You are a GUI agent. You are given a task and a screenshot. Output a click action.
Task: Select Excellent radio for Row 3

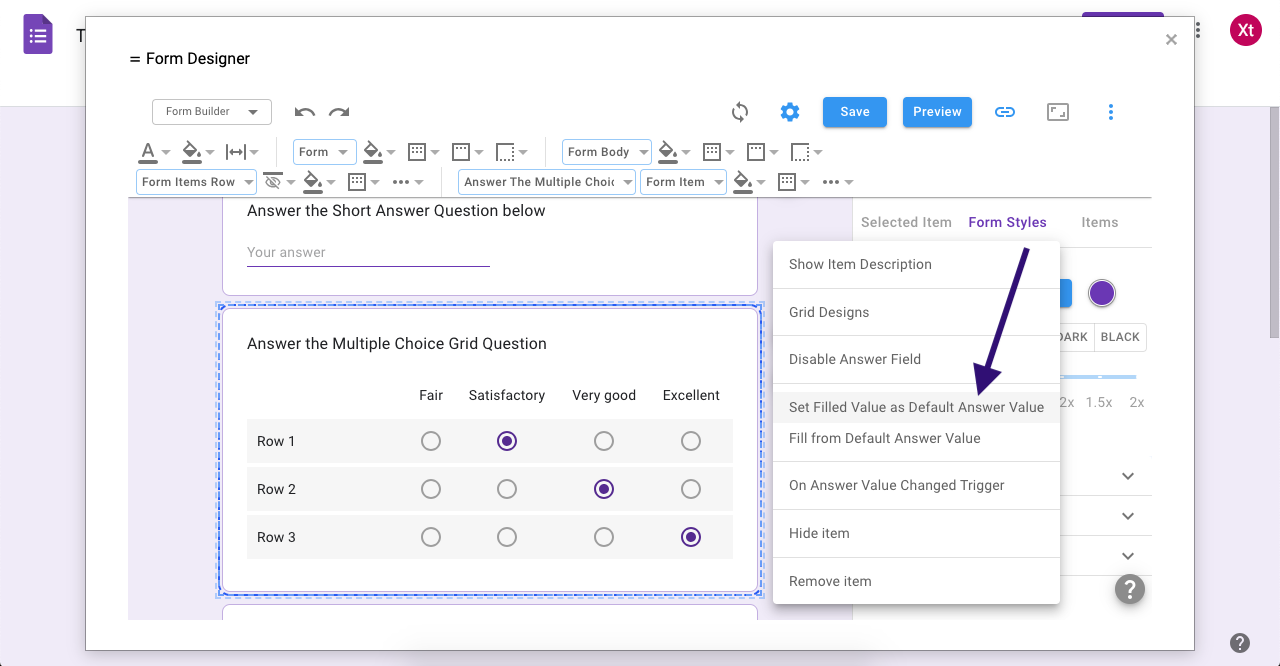coord(691,537)
